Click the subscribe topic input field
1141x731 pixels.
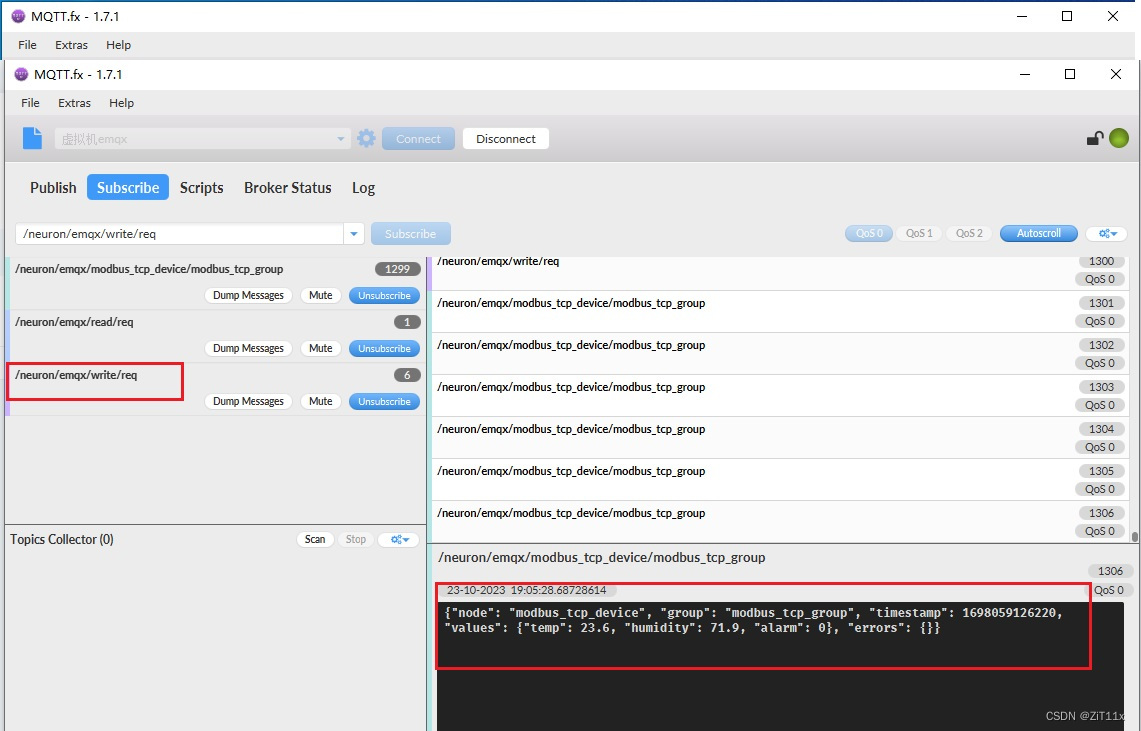coord(179,233)
